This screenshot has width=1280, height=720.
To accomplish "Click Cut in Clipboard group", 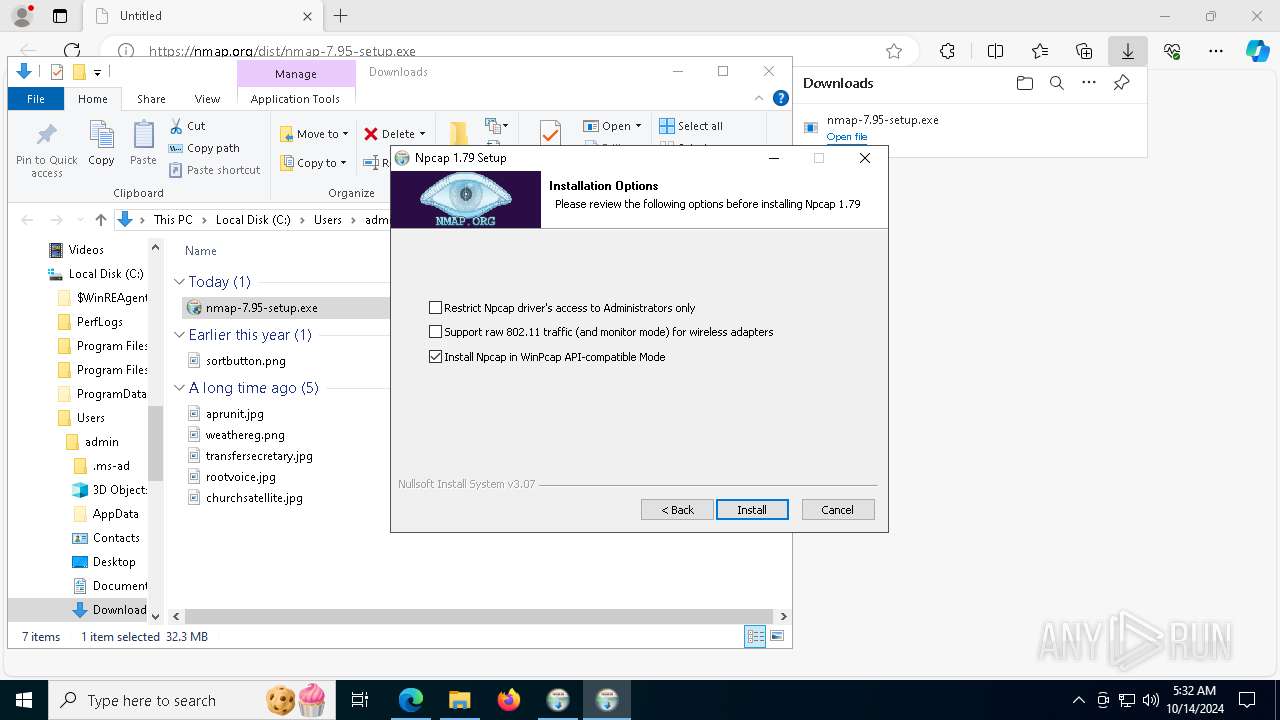I will coord(187,126).
